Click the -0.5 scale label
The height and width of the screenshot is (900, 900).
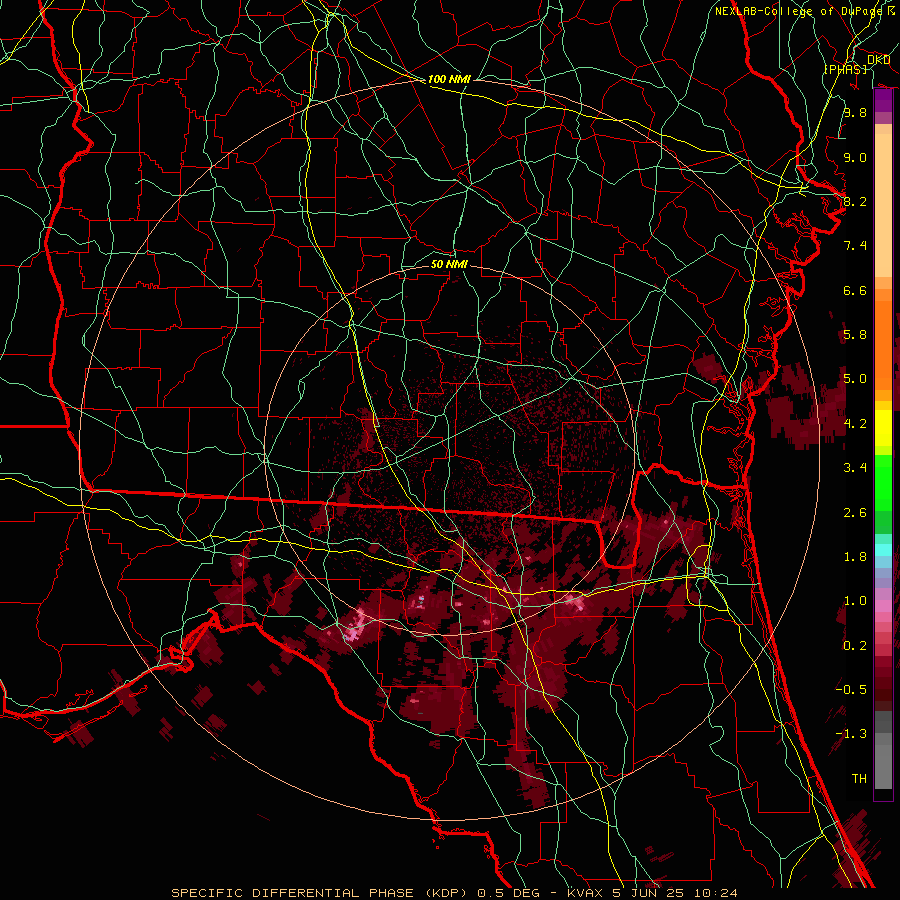tap(851, 689)
